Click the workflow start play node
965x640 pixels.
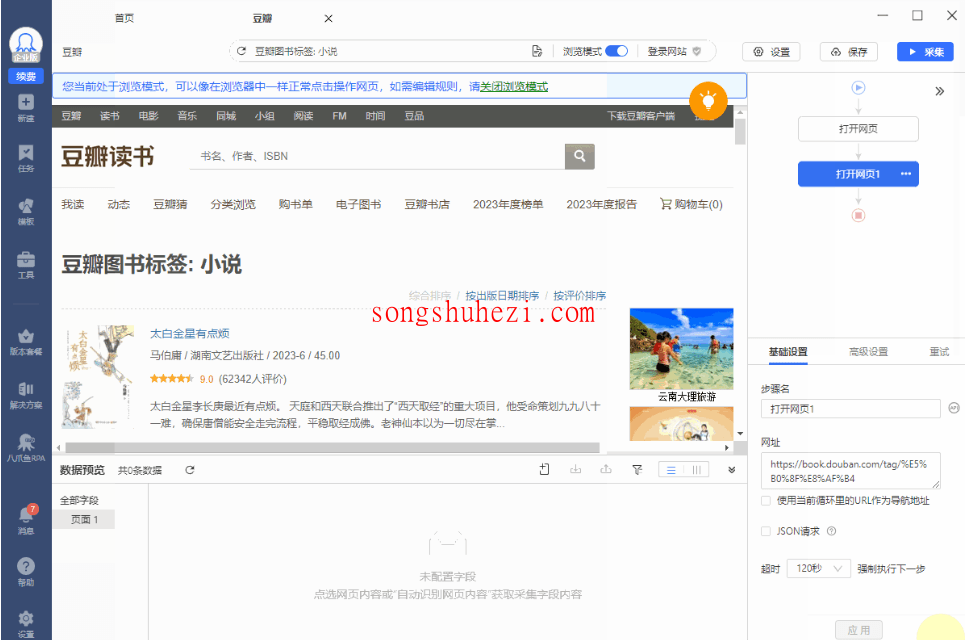(859, 87)
